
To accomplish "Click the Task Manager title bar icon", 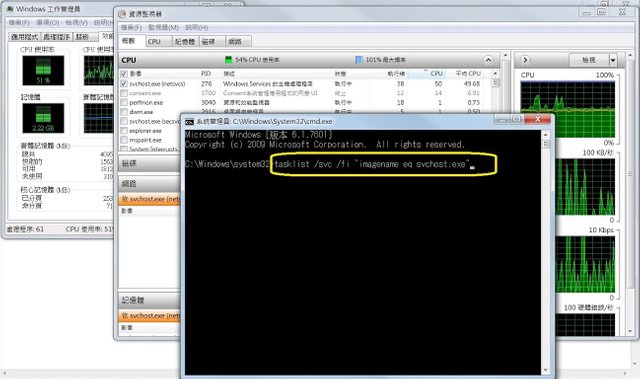I will [10, 9].
